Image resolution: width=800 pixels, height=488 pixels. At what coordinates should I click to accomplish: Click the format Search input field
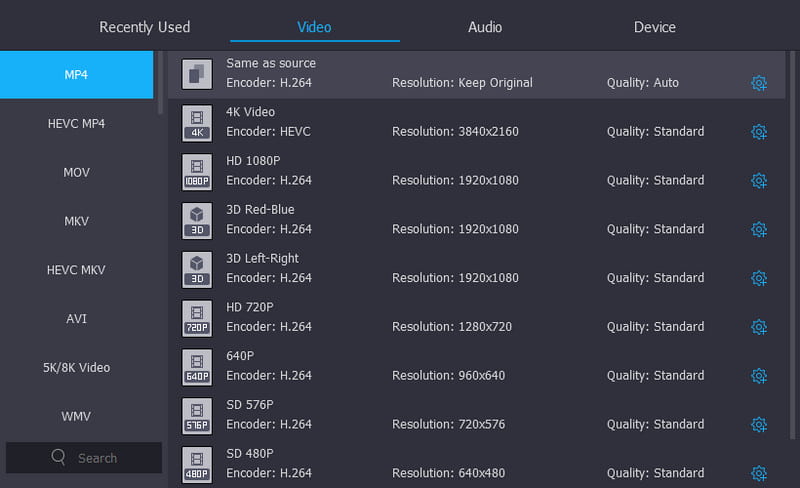98,458
